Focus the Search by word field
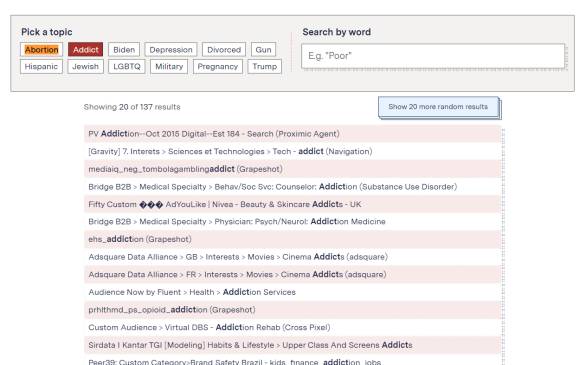This screenshot has height=365, width=580. (433, 56)
